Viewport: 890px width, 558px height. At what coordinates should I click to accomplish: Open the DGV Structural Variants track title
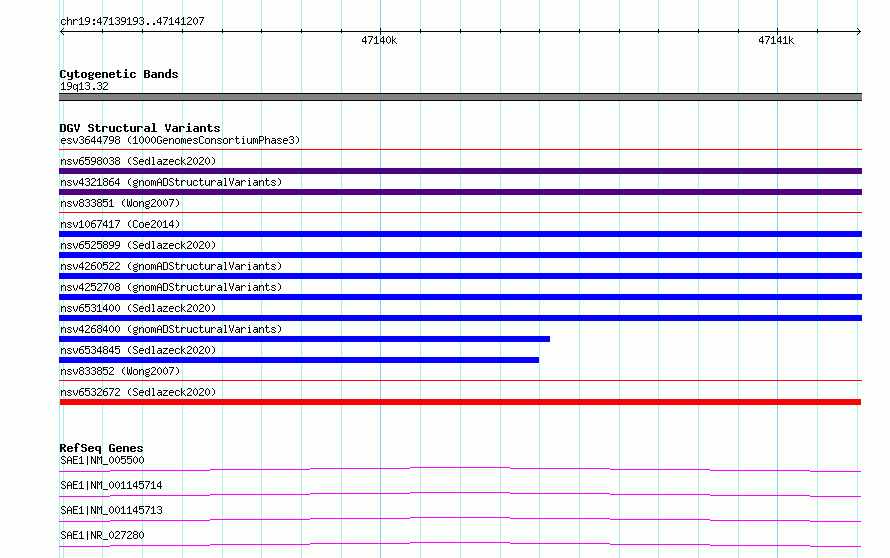140,128
